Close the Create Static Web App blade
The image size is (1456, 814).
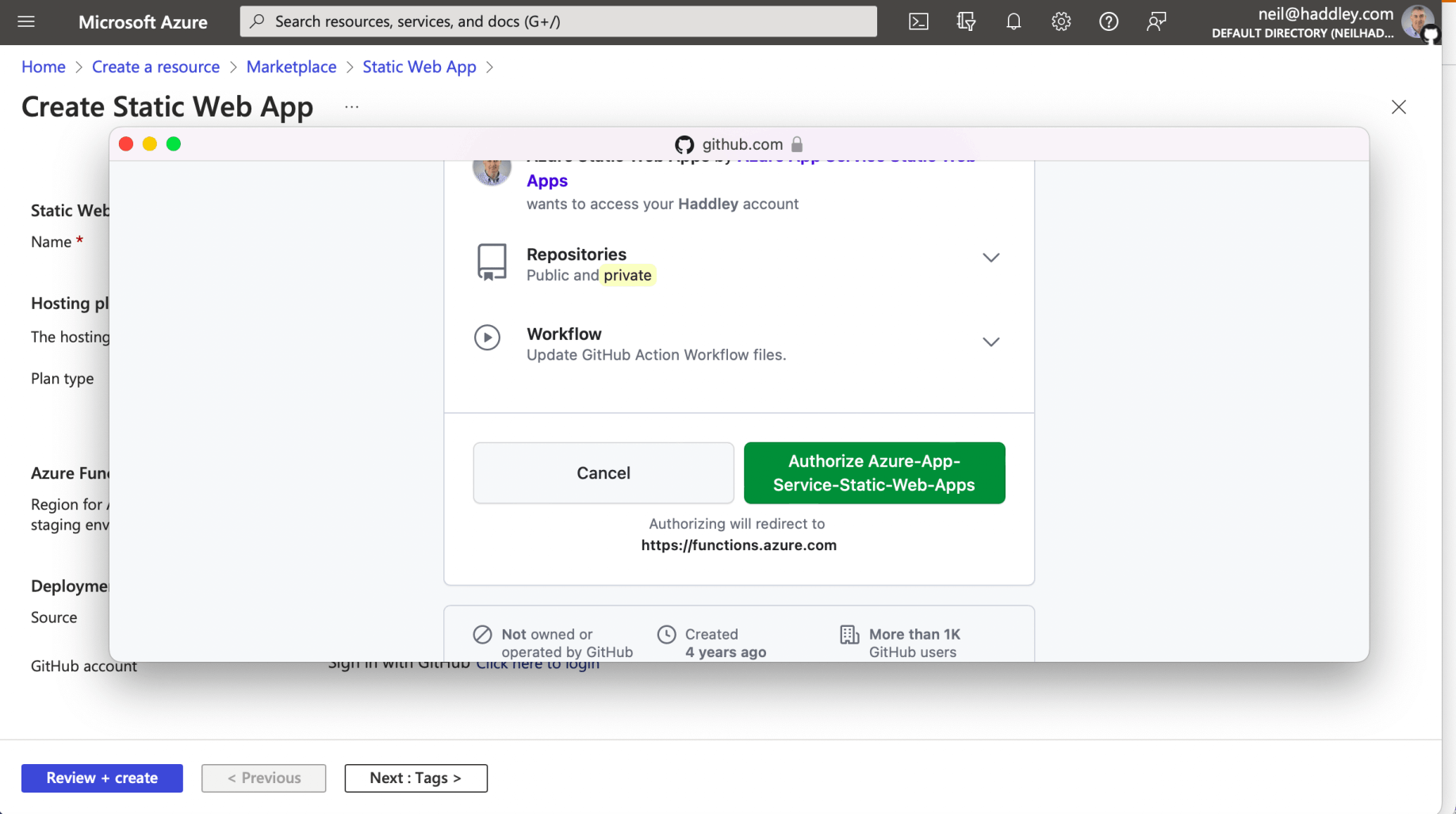(x=1399, y=107)
